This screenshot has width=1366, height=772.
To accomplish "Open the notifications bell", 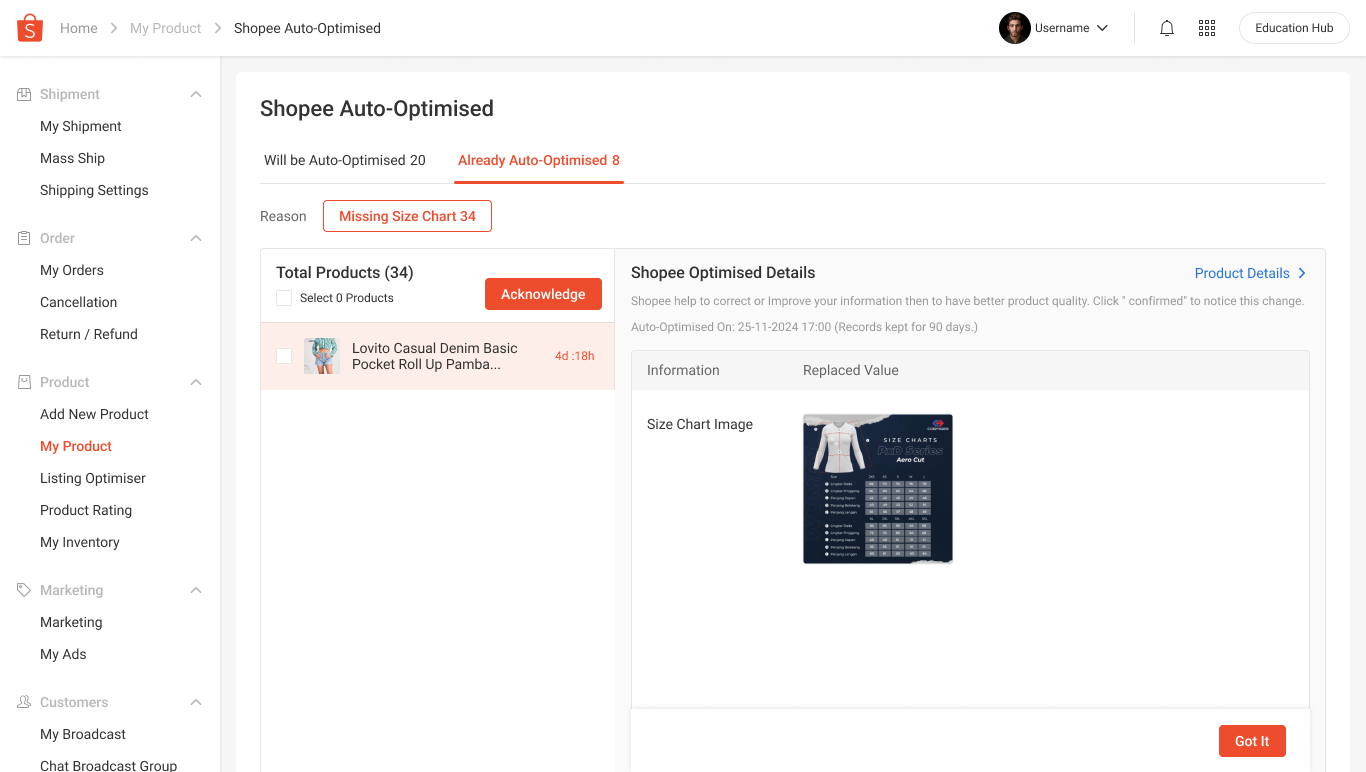I will tap(1166, 28).
